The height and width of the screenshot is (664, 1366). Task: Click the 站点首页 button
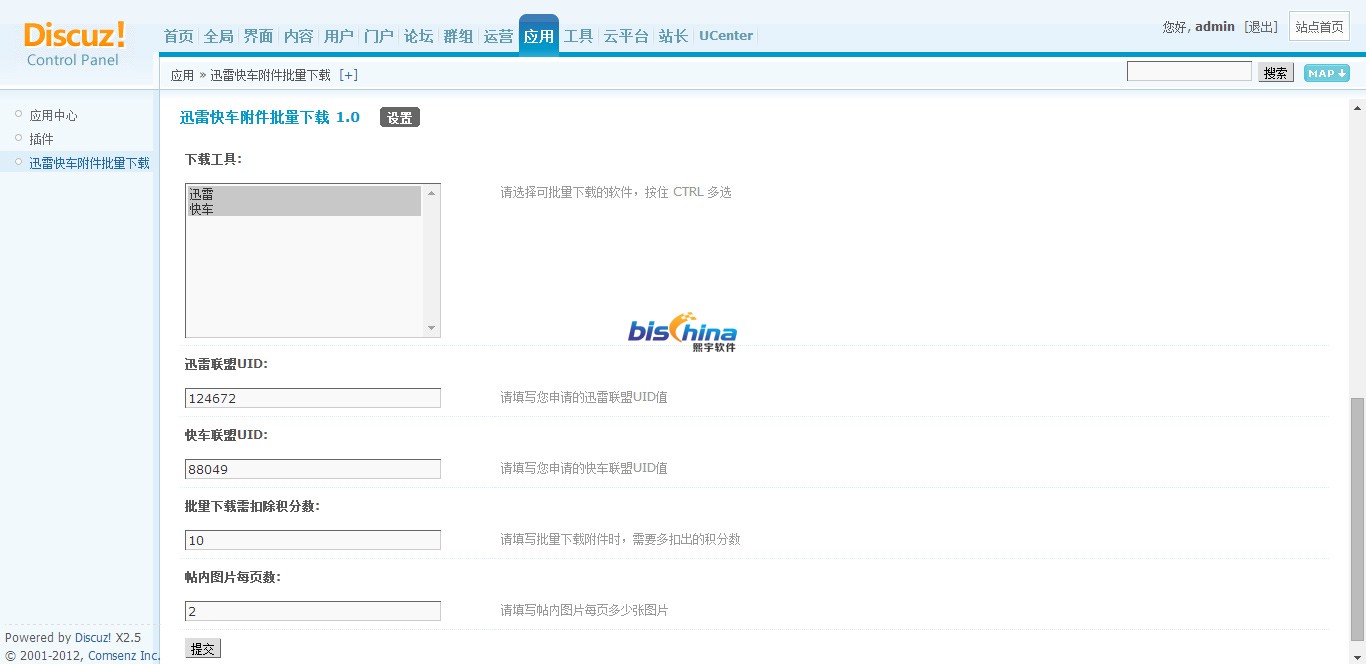point(1319,27)
